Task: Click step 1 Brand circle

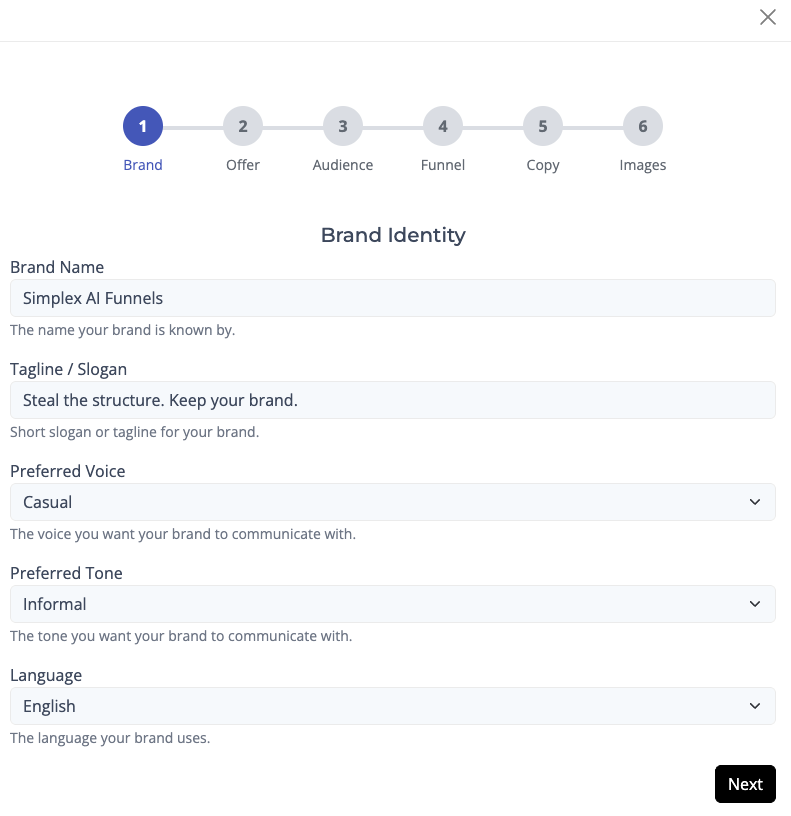Action: pos(143,127)
